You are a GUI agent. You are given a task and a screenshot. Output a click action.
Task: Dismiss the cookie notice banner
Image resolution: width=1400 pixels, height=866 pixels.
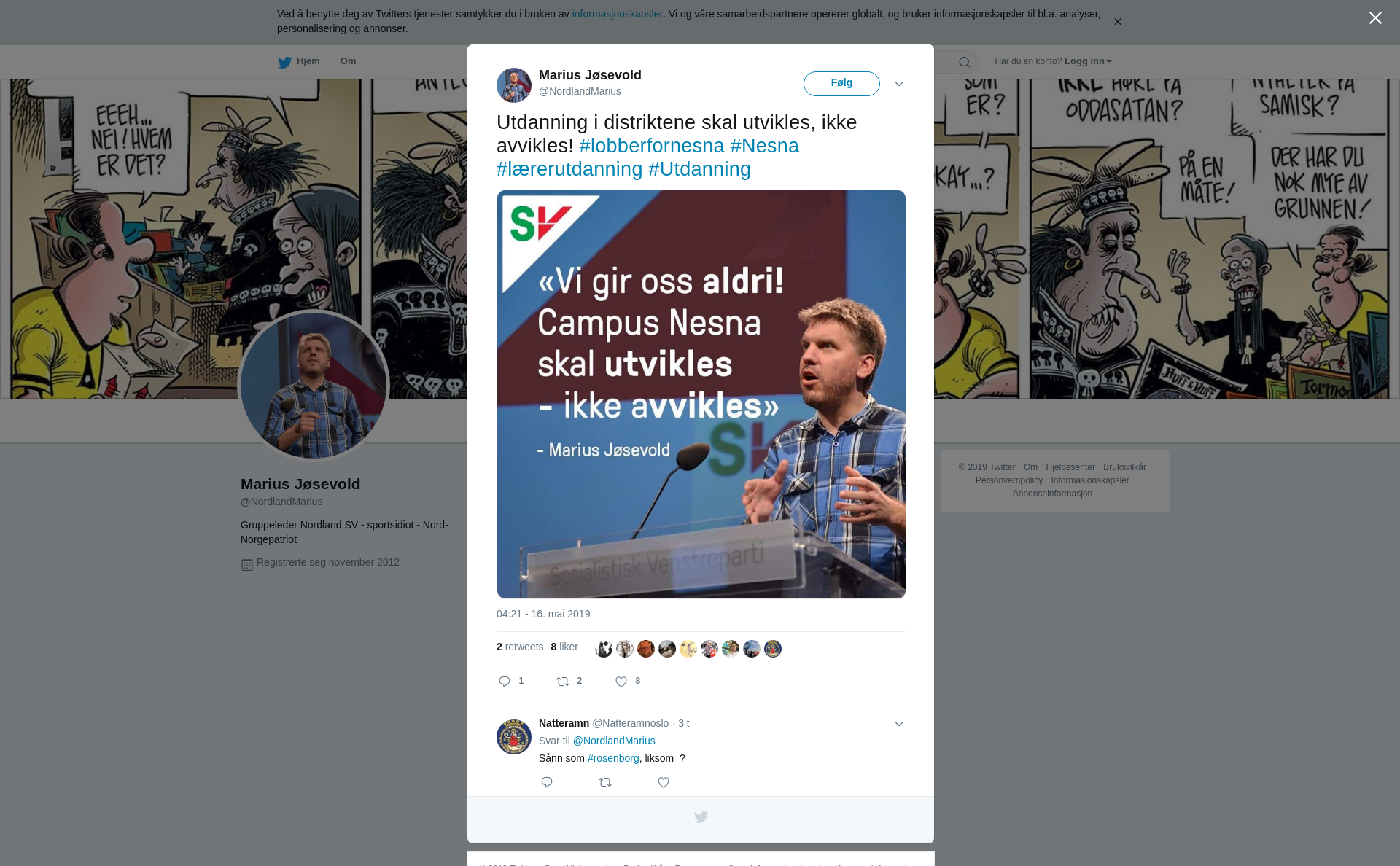coord(1117,22)
